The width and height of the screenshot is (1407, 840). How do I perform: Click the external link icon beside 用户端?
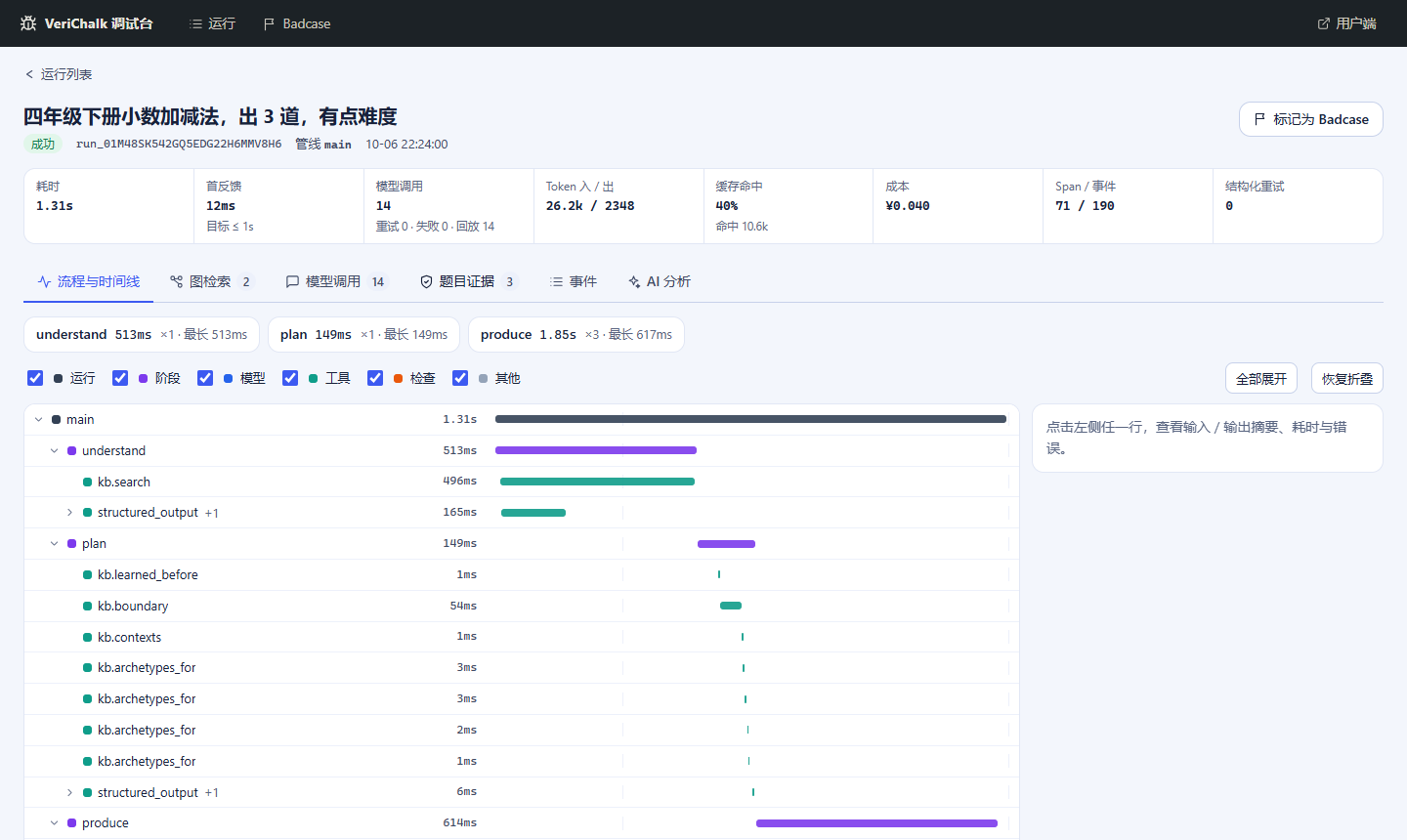tap(1324, 23)
